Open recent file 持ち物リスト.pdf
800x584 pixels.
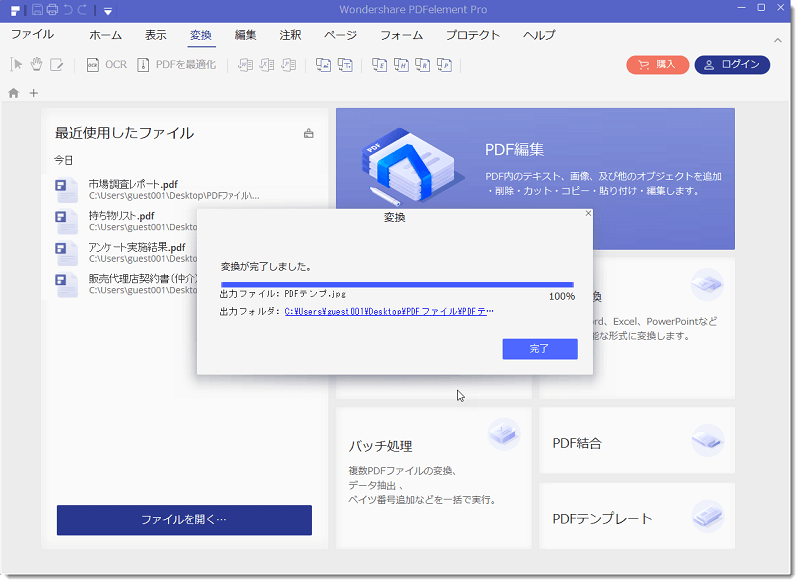click(x=124, y=221)
